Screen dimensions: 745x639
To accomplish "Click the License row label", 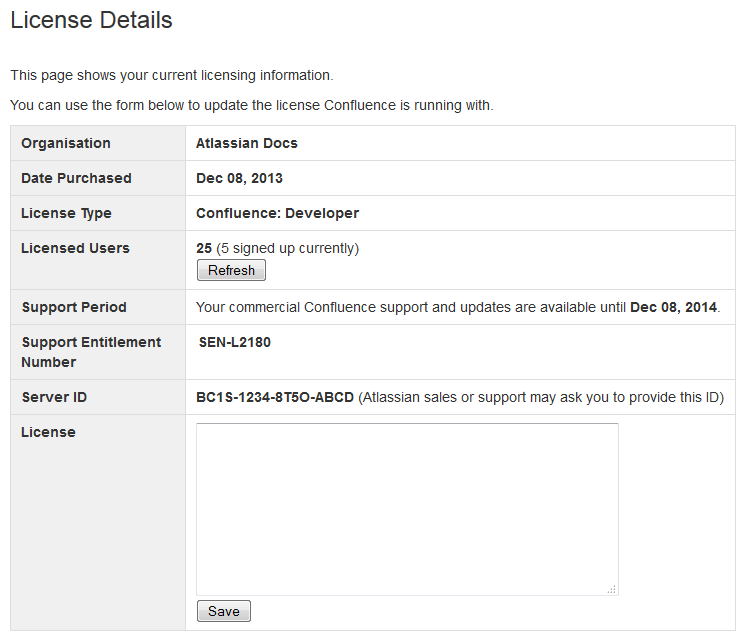I will click(x=48, y=432).
